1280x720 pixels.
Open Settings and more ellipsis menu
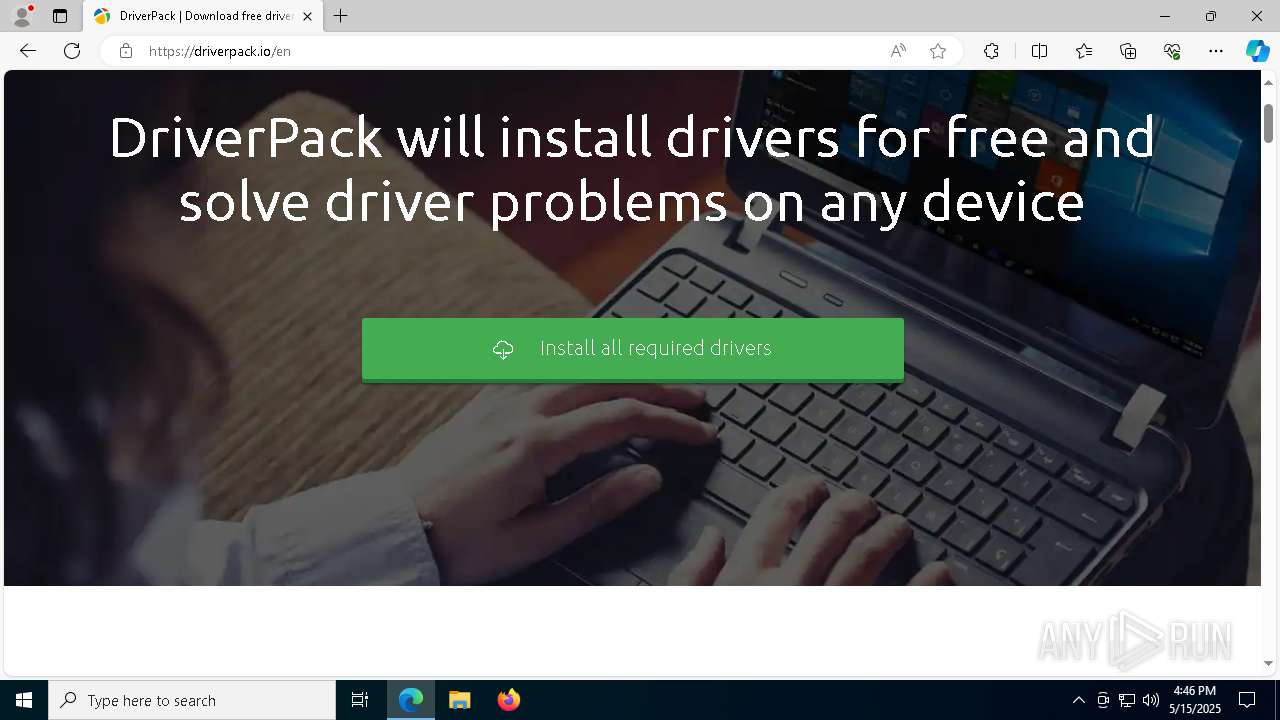tap(1216, 51)
